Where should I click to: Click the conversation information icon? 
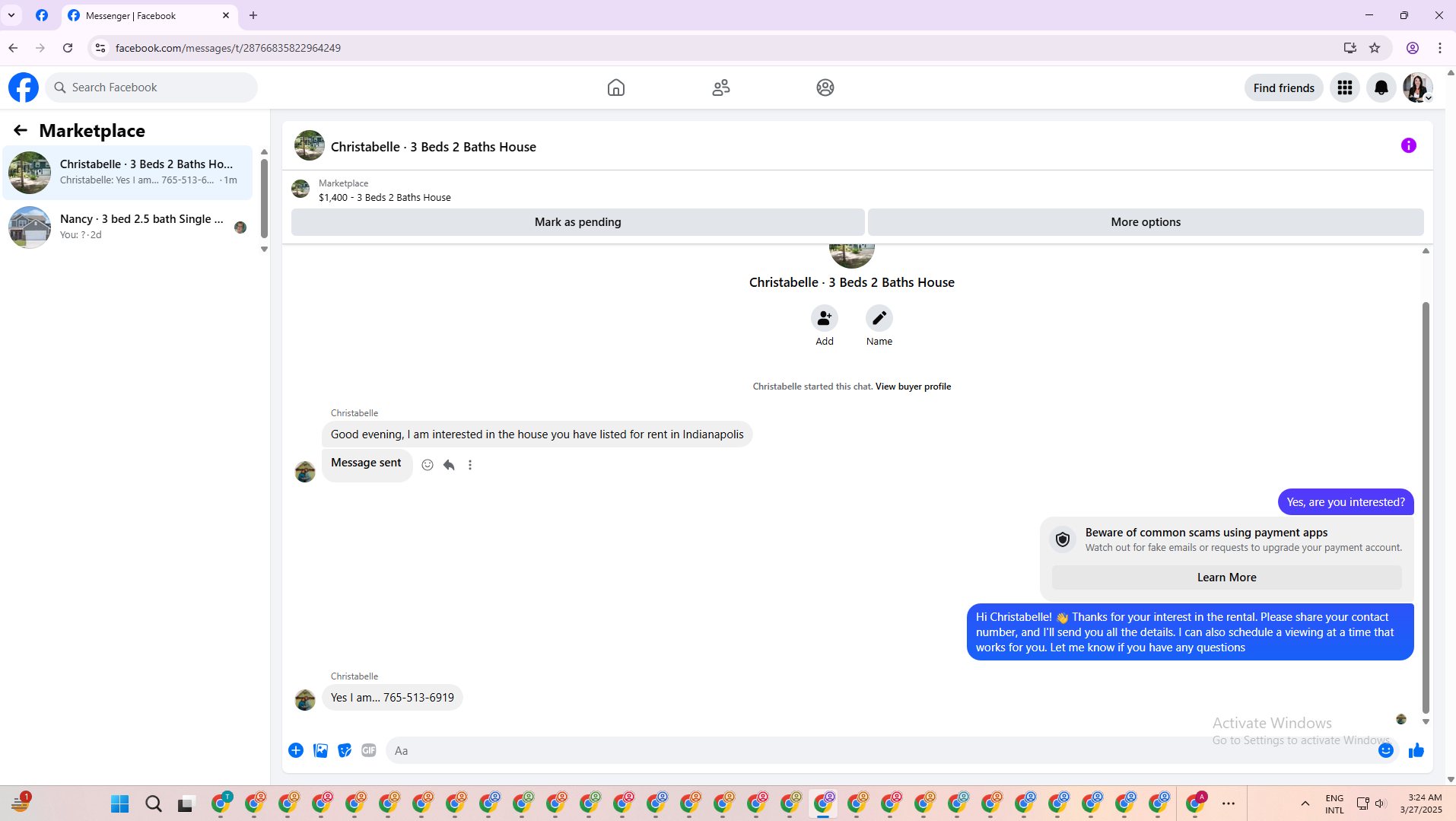[1409, 145]
